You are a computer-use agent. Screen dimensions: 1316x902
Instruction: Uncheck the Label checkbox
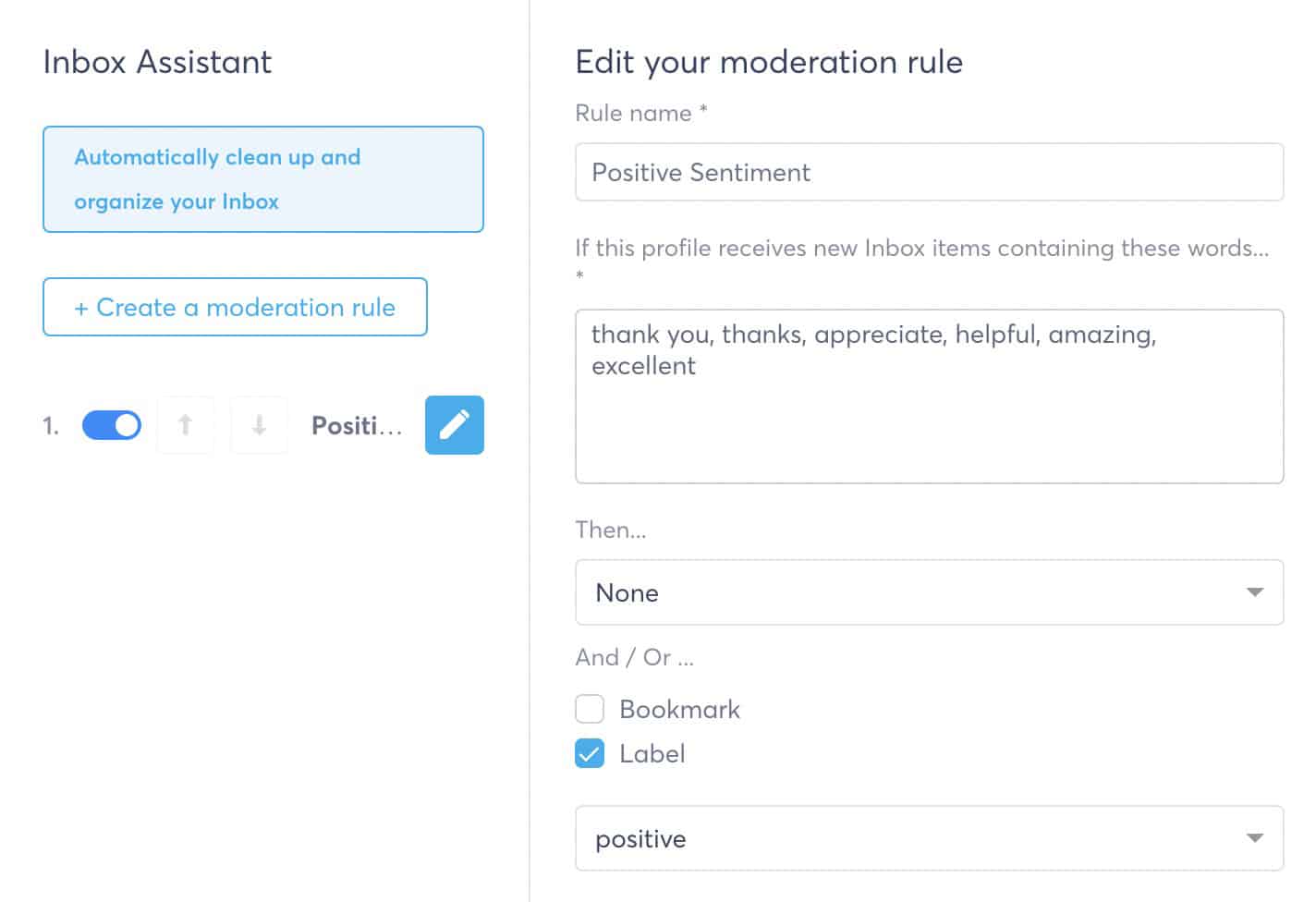(x=590, y=753)
